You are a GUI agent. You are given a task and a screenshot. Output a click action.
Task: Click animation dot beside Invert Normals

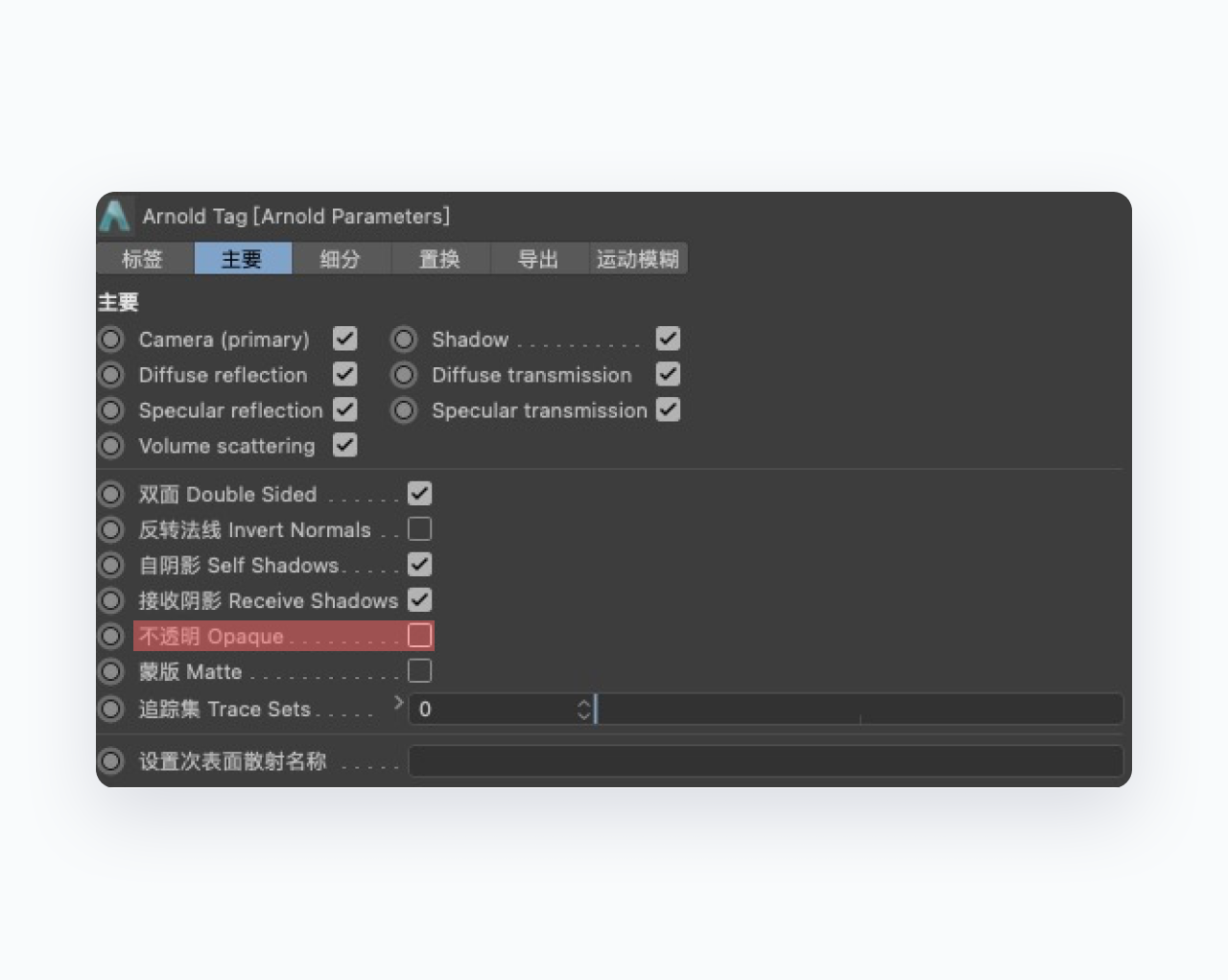click(111, 529)
